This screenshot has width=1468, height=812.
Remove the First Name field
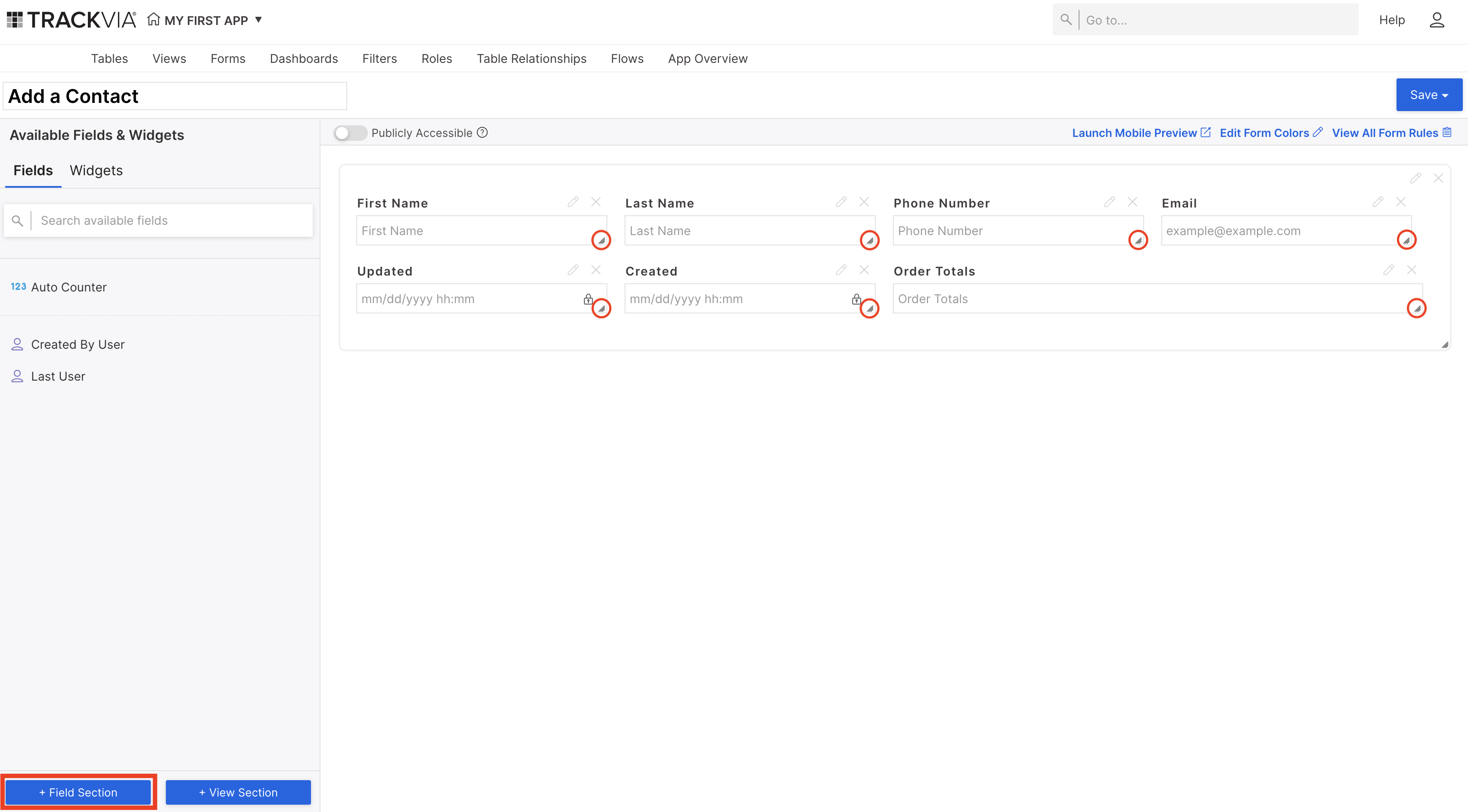[596, 201]
